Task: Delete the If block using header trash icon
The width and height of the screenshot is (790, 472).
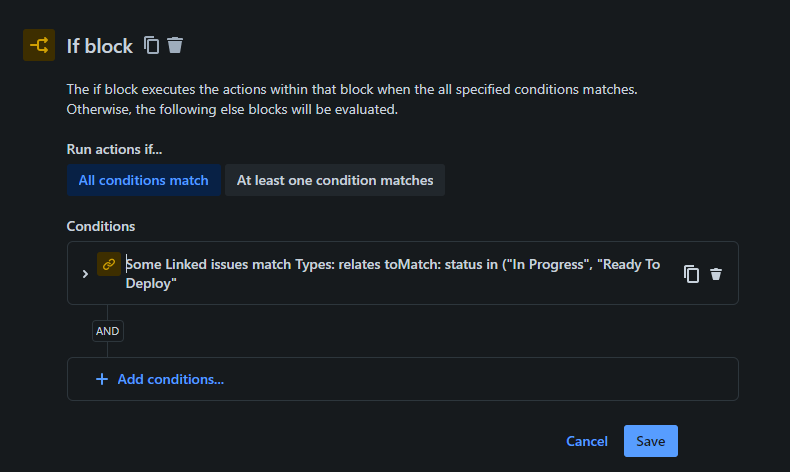Action: click(175, 45)
